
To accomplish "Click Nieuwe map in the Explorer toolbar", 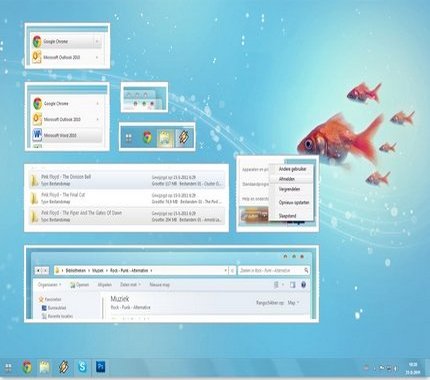I will point(159,285).
